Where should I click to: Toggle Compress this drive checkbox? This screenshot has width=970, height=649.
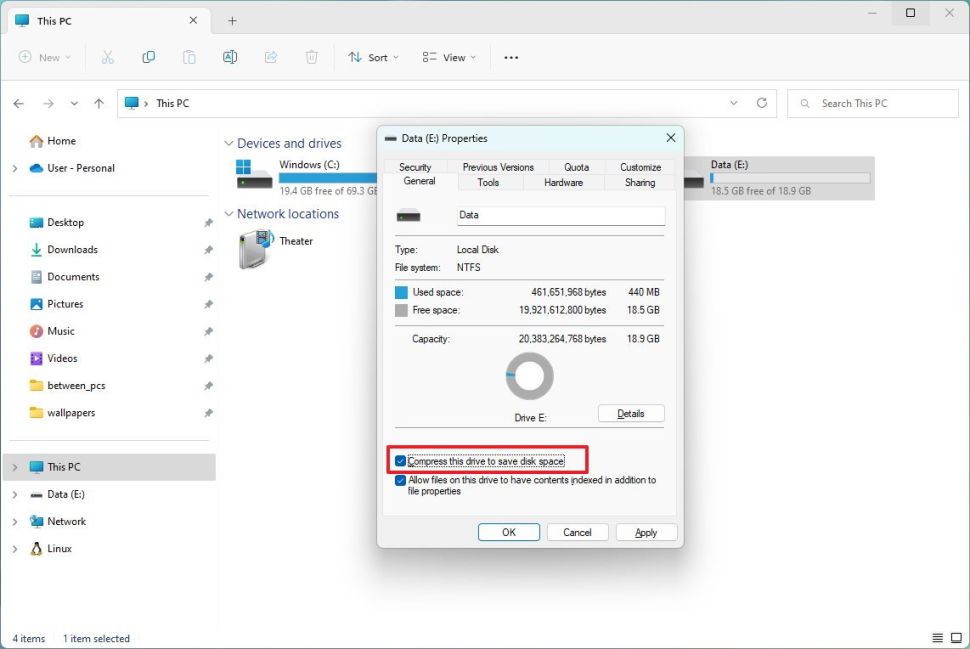(x=401, y=461)
